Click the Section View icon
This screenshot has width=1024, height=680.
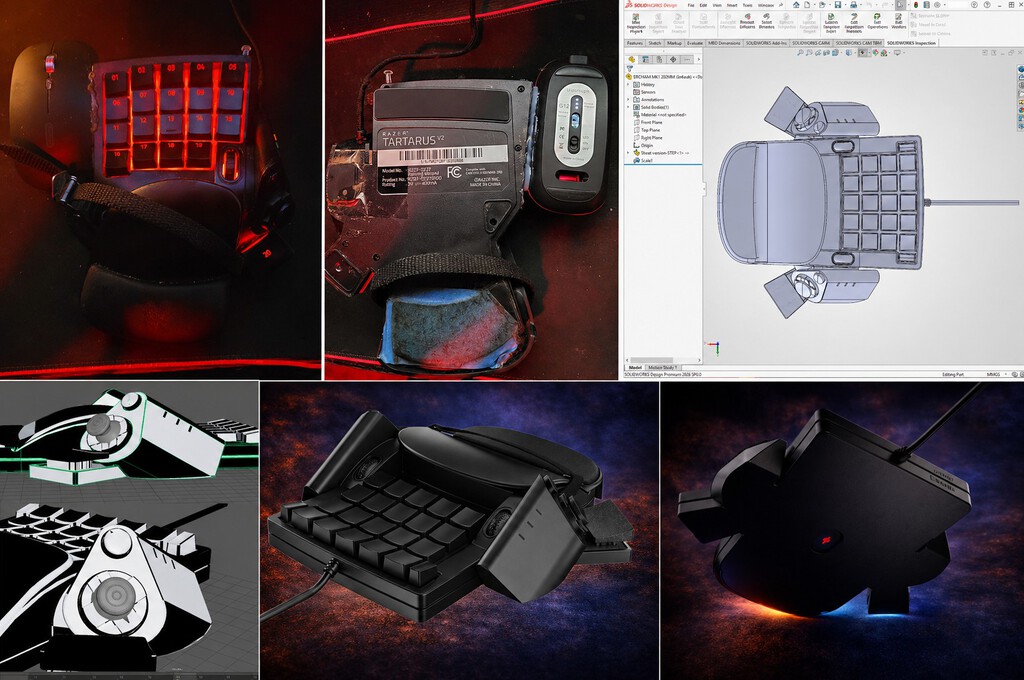826,53
